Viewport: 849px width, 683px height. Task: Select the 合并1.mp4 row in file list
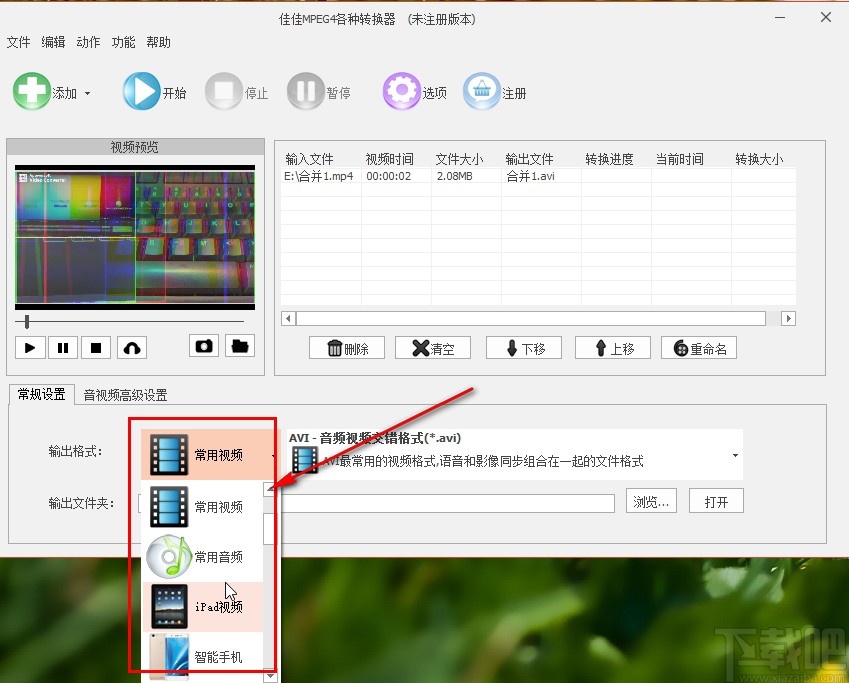320,175
